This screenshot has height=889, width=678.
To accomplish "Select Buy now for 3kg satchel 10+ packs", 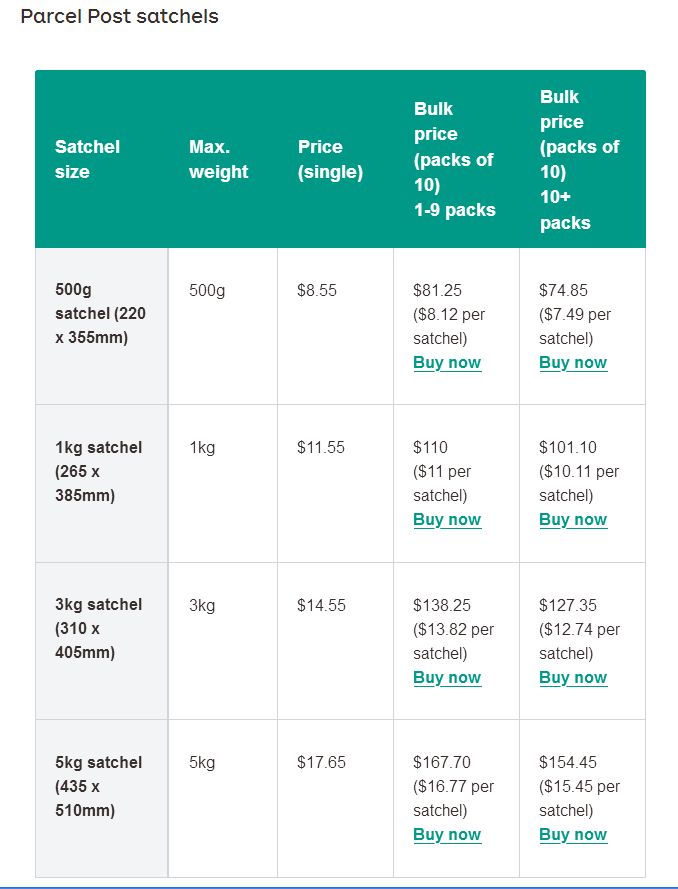I will click(x=573, y=677).
